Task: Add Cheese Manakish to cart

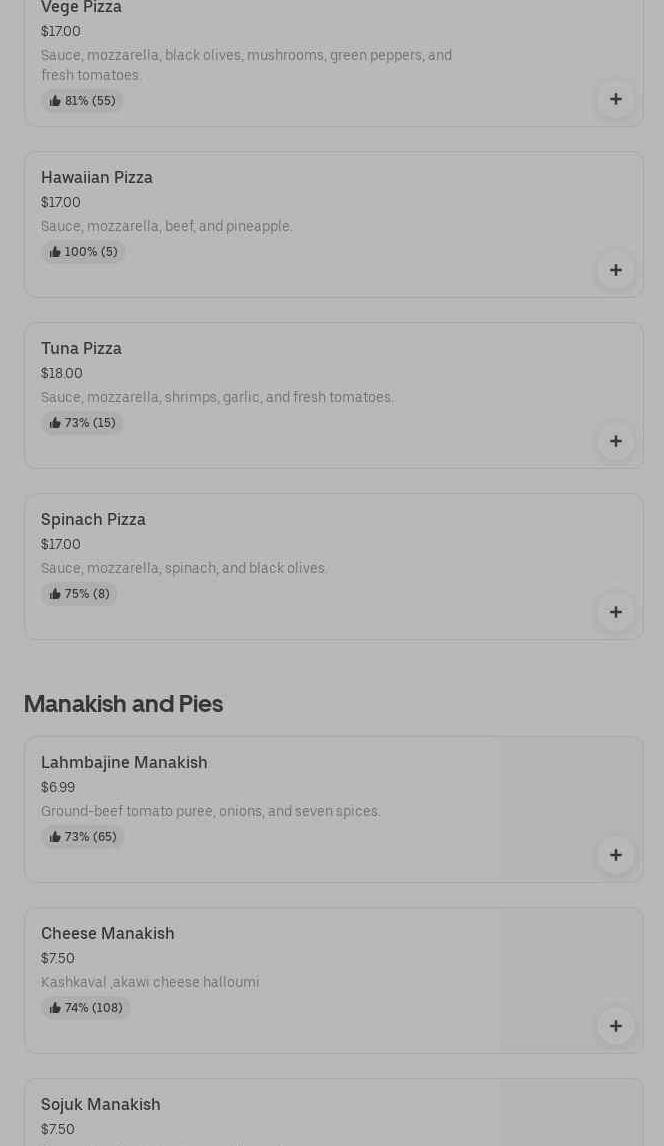Action: (x=615, y=1026)
